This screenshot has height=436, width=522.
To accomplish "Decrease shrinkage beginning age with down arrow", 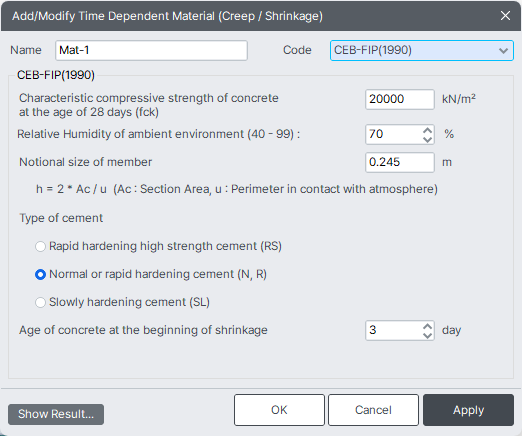I will click(x=427, y=335).
